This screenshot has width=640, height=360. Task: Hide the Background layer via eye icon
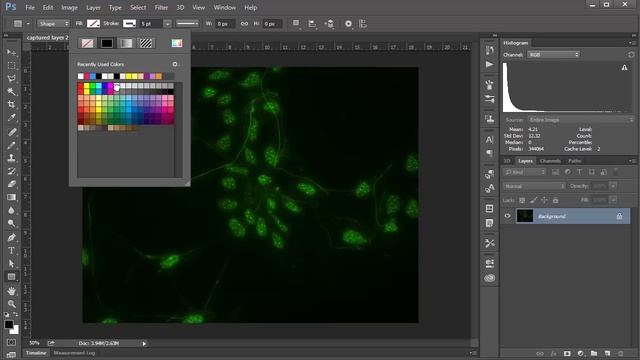[507, 216]
